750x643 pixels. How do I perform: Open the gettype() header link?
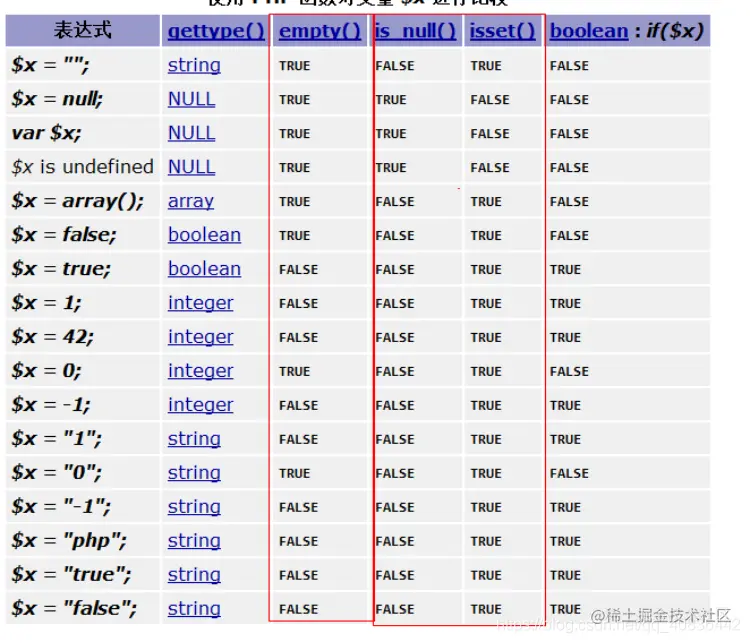click(216, 31)
